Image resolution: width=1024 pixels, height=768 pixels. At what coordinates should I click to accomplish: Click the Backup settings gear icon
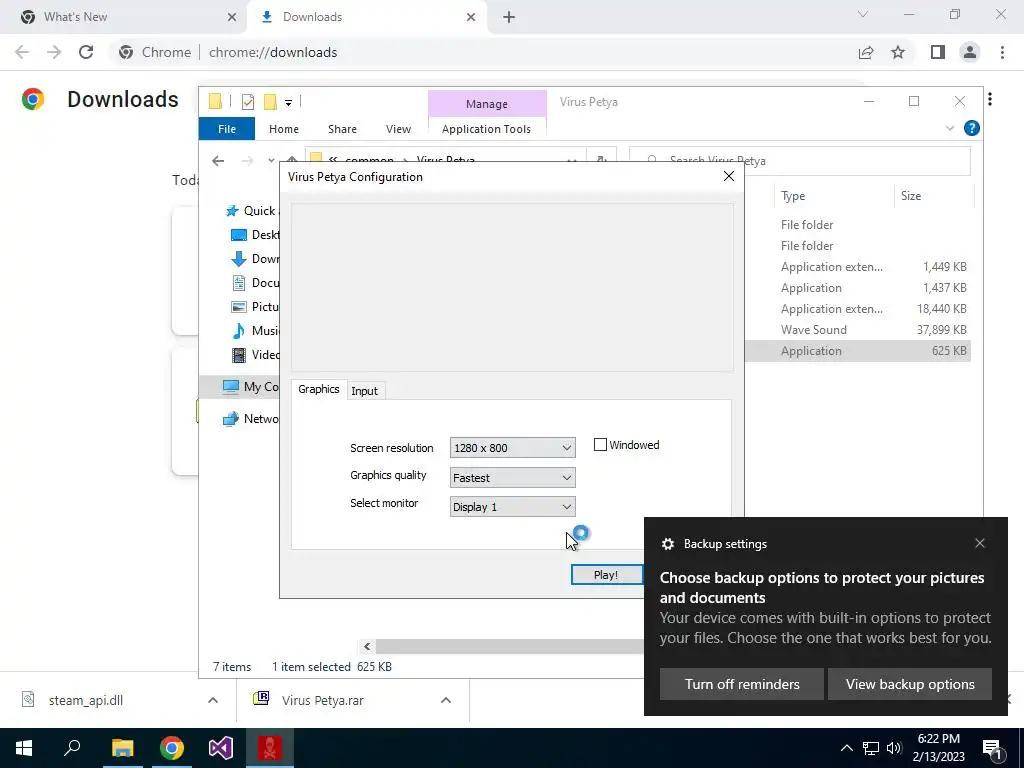tap(667, 543)
